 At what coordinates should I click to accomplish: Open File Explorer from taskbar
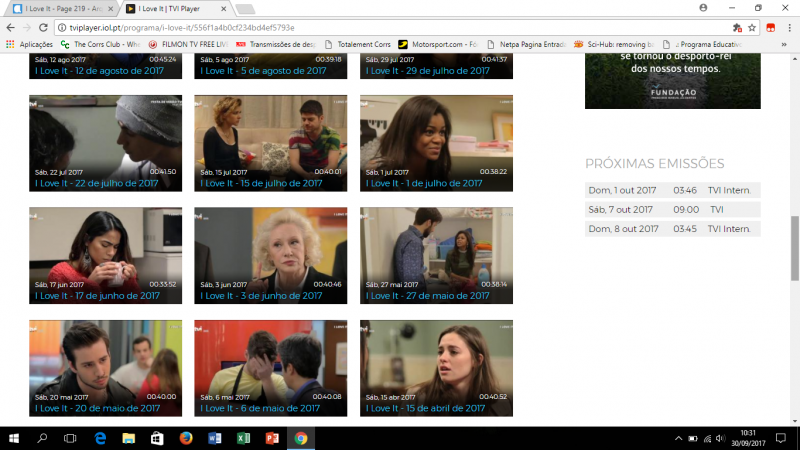point(129,438)
